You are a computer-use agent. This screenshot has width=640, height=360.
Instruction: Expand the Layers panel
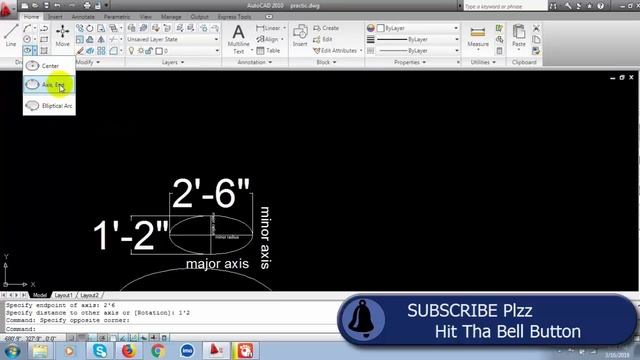pyautogui.click(x=173, y=62)
